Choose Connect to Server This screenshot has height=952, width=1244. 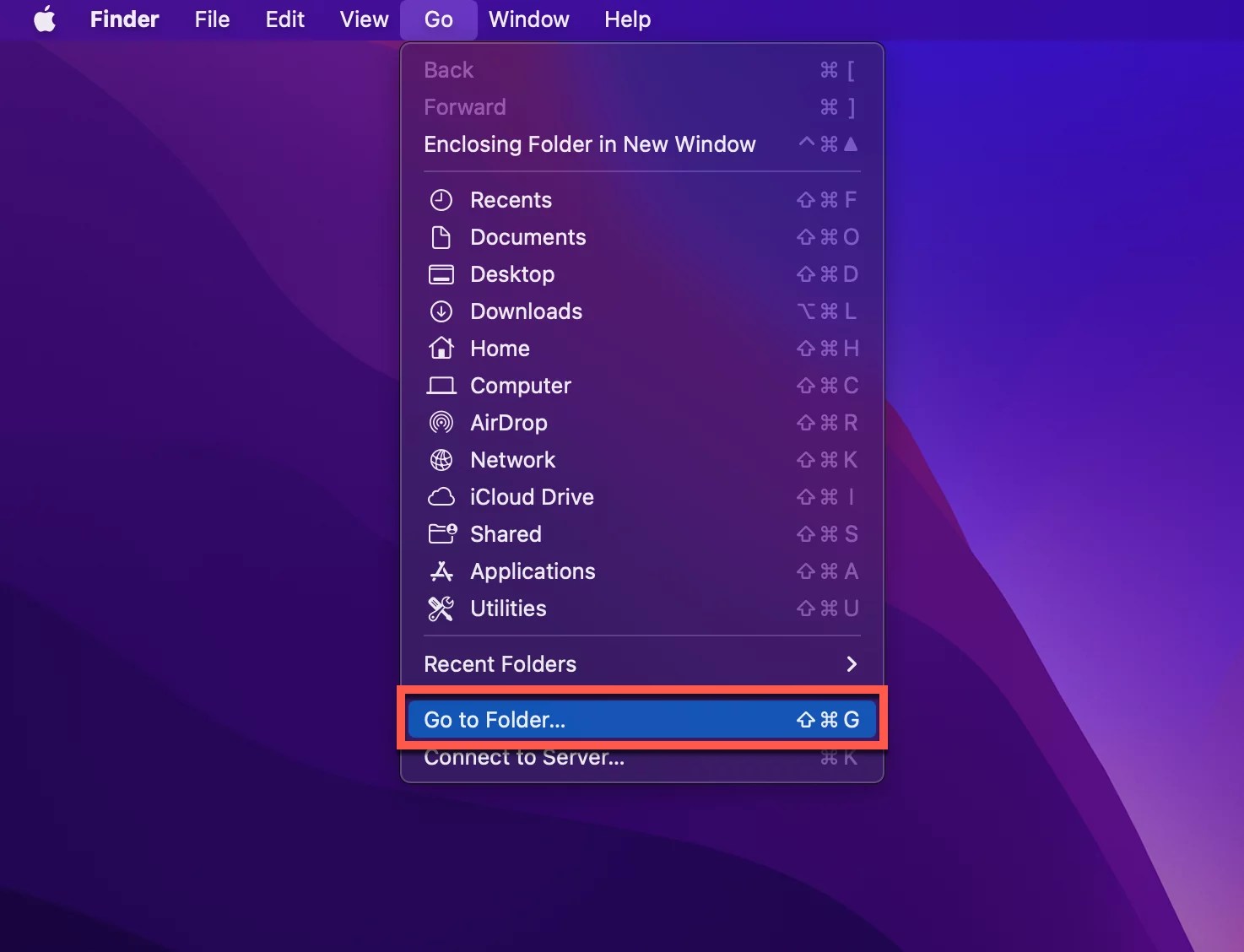[524, 757]
